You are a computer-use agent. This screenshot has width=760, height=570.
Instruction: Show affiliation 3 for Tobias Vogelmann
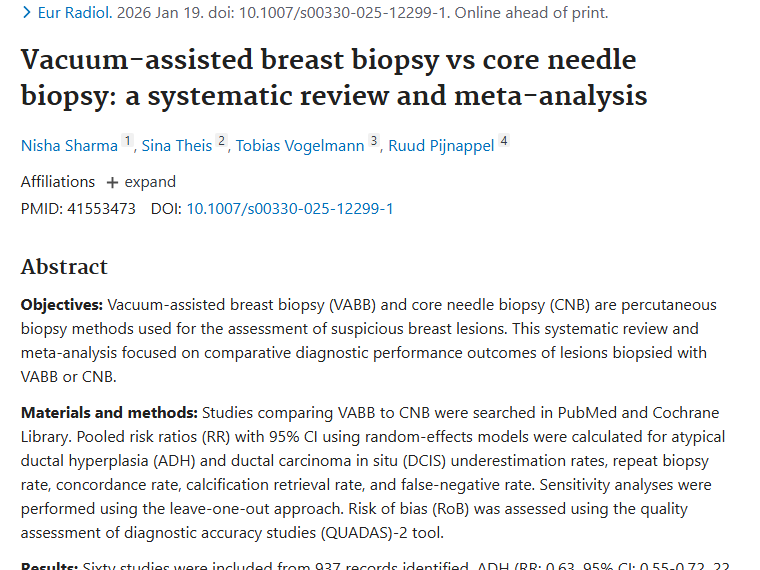374,141
